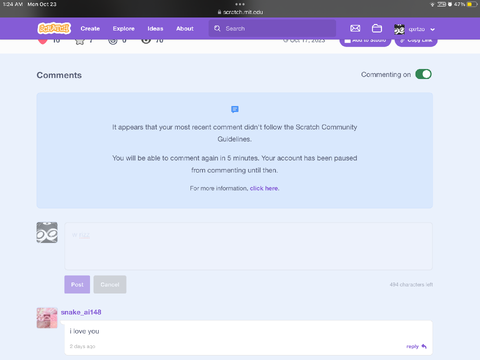
Task: Click the red heart love icon
Action: click(x=43, y=41)
